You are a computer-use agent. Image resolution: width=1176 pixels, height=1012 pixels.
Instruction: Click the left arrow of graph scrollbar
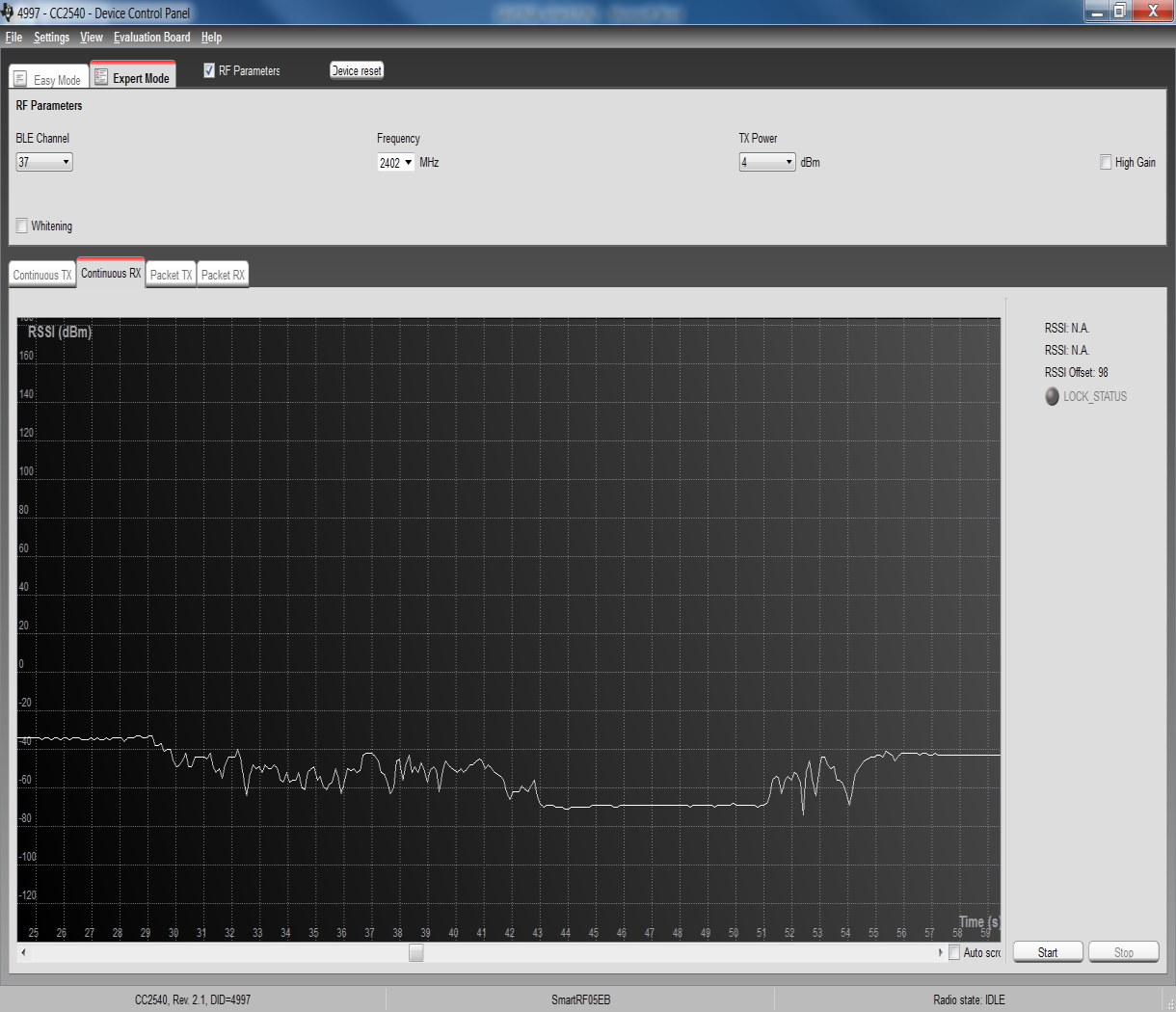(x=24, y=952)
